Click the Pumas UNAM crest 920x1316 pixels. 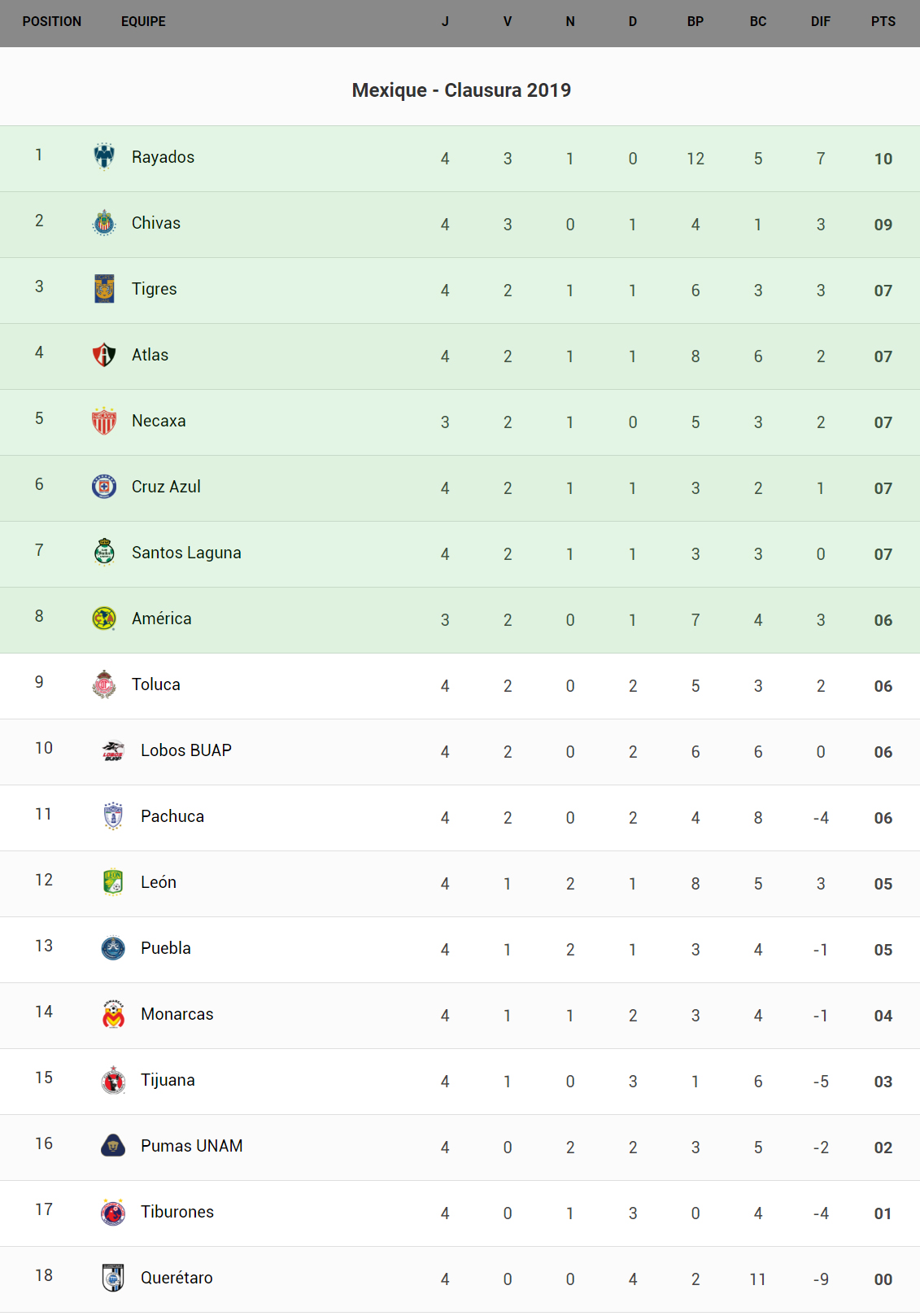[x=113, y=1145]
